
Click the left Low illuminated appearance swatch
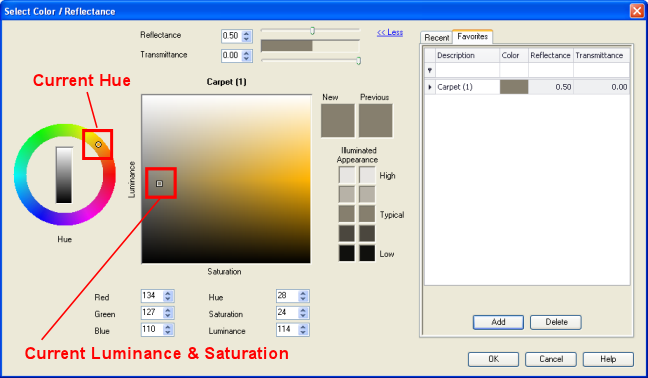(347, 253)
